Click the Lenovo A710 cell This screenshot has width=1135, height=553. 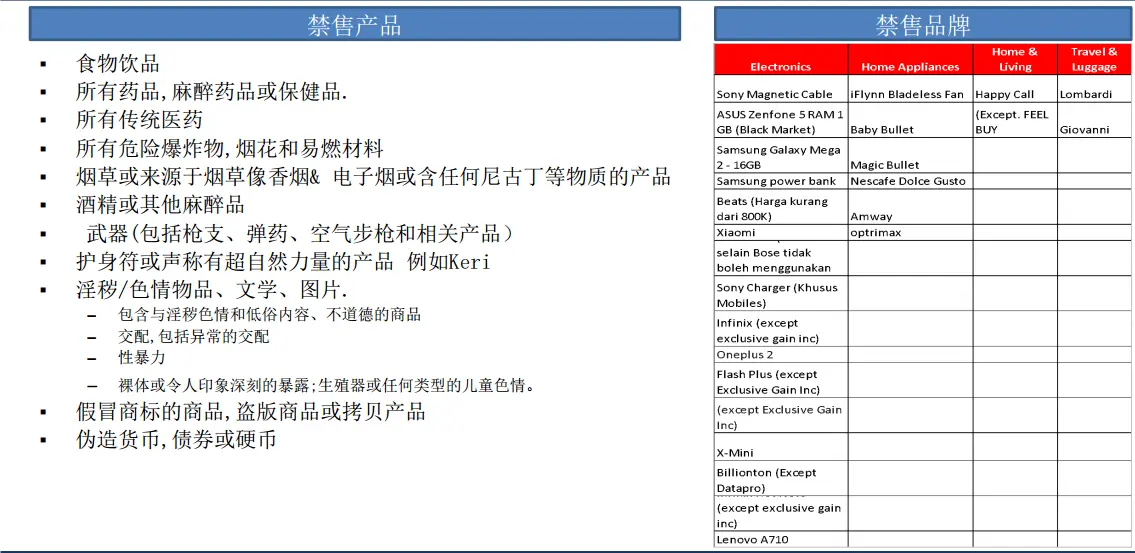click(x=752, y=539)
